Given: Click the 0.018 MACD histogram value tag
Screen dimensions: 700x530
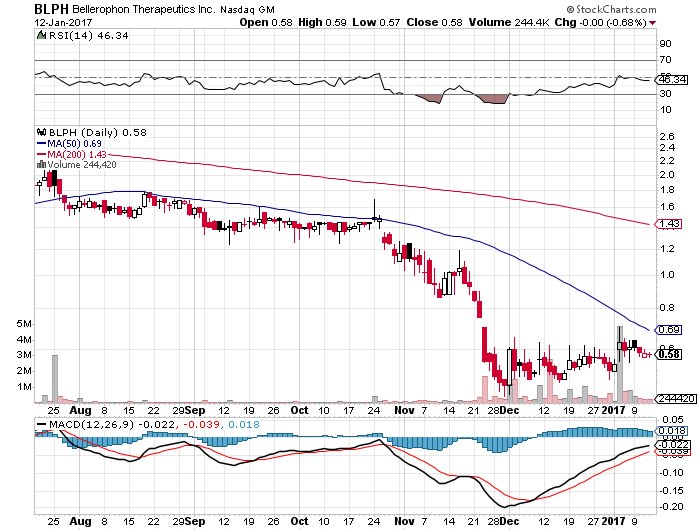Looking at the screenshot, I should [671, 431].
